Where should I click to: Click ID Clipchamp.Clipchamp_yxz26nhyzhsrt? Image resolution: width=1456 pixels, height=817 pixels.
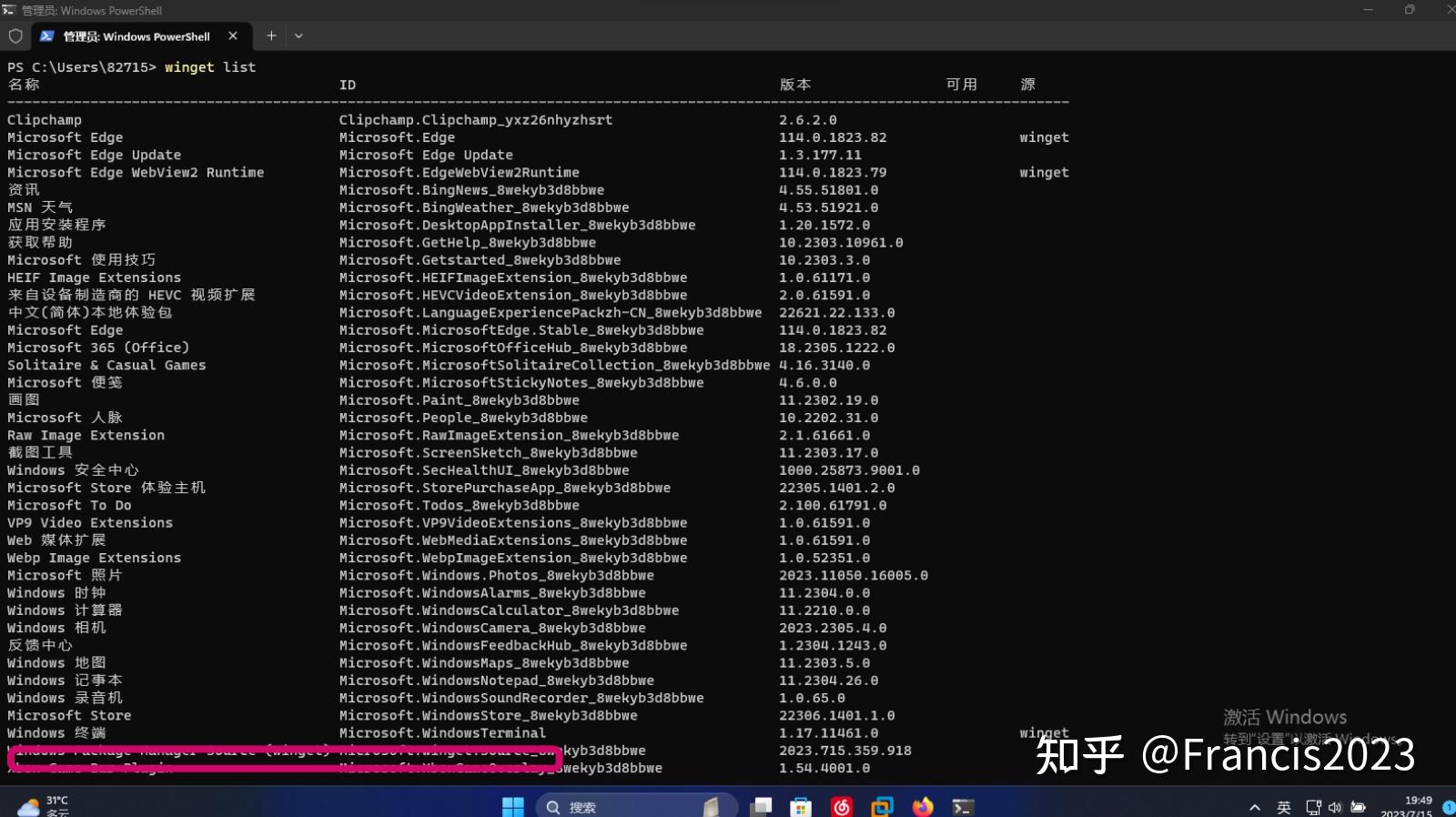476,120
